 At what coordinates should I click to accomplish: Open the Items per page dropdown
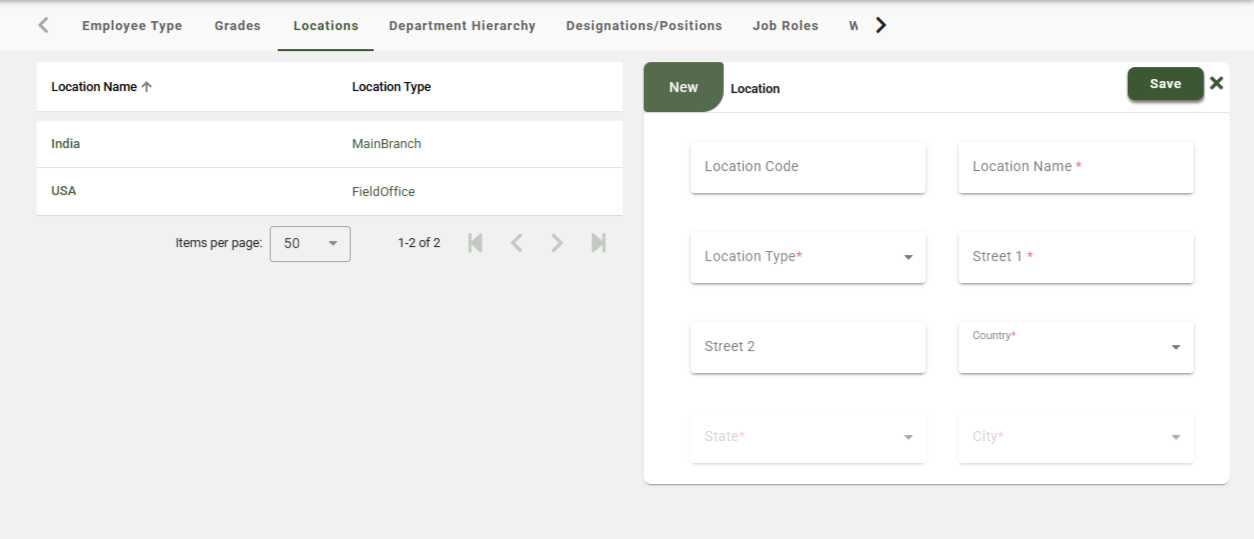click(x=310, y=243)
